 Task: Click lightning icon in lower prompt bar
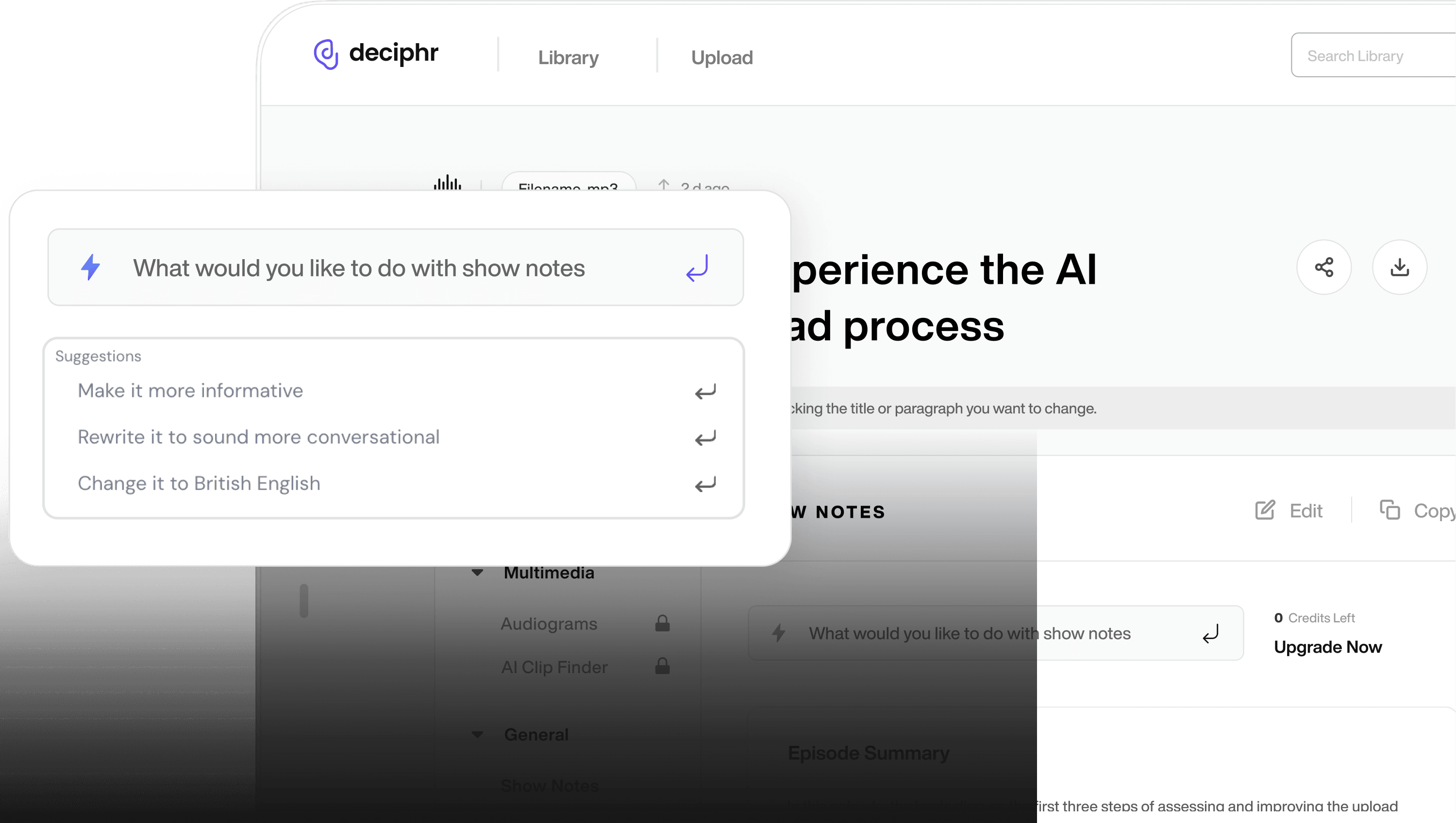779,632
